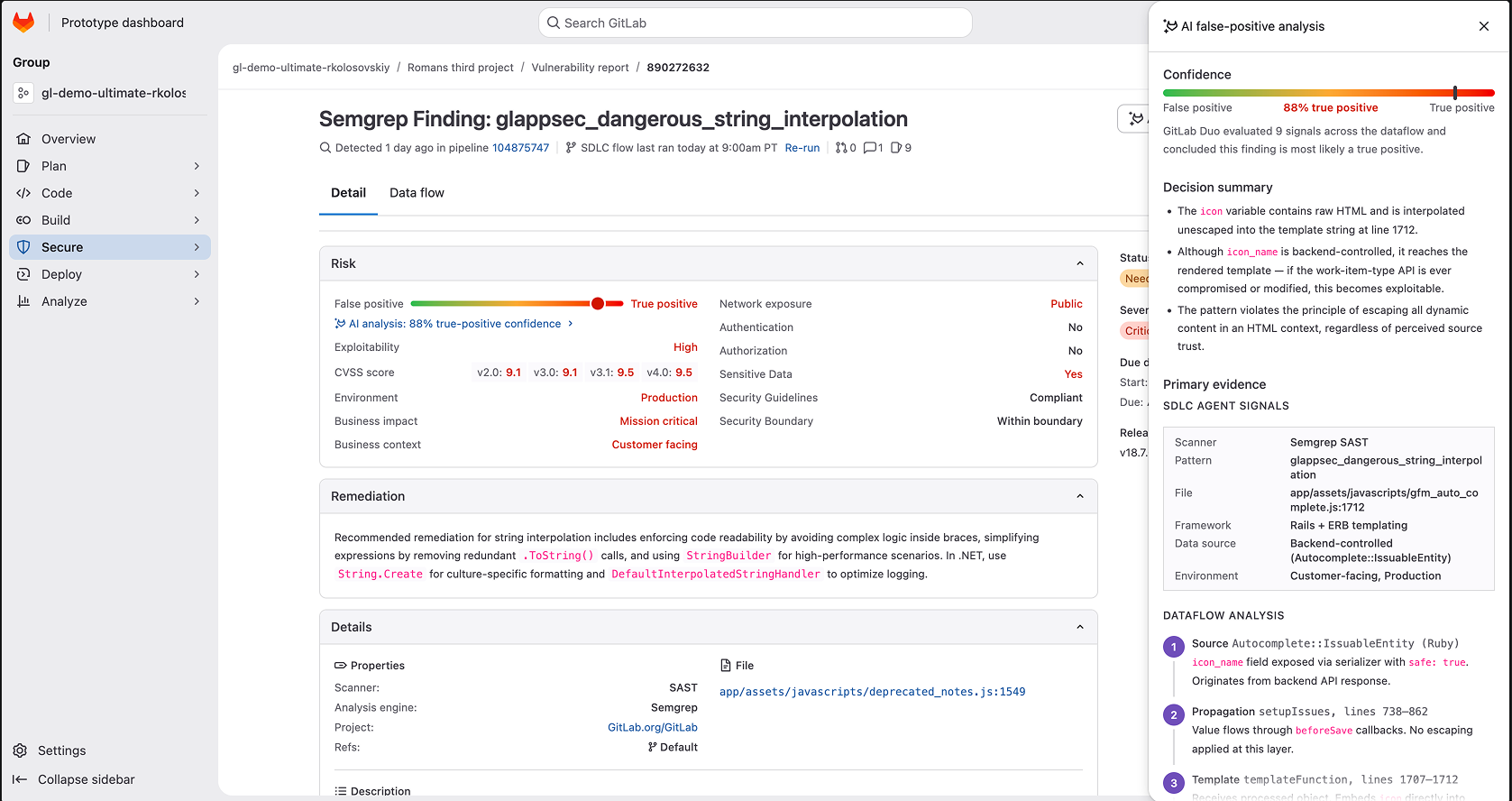This screenshot has width=1512, height=801.
Task: Click the AI false-positive analysis tanuki icon
Action: pos(1170,26)
